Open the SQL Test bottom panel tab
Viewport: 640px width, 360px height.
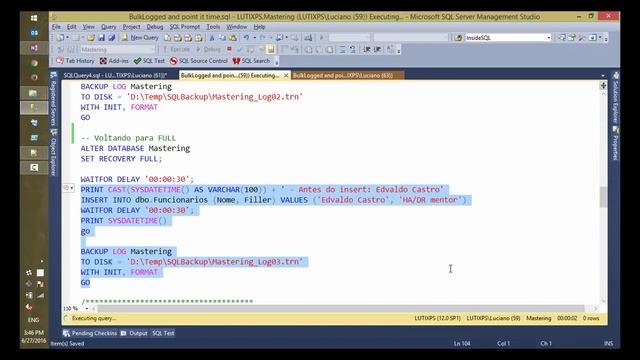[x=163, y=333]
